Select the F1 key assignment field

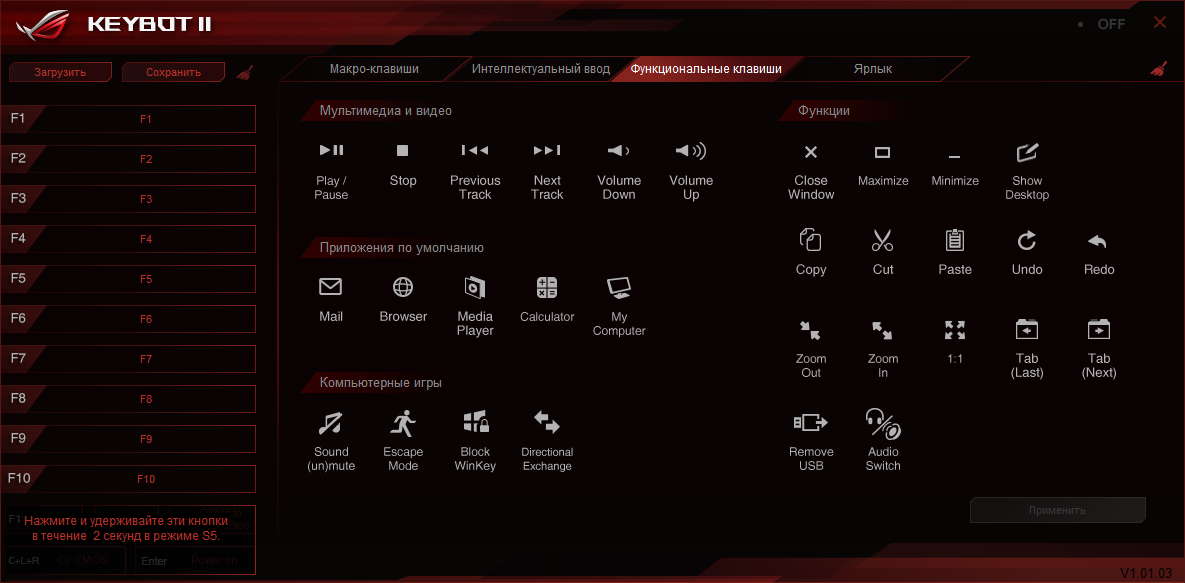tap(147, 119)
